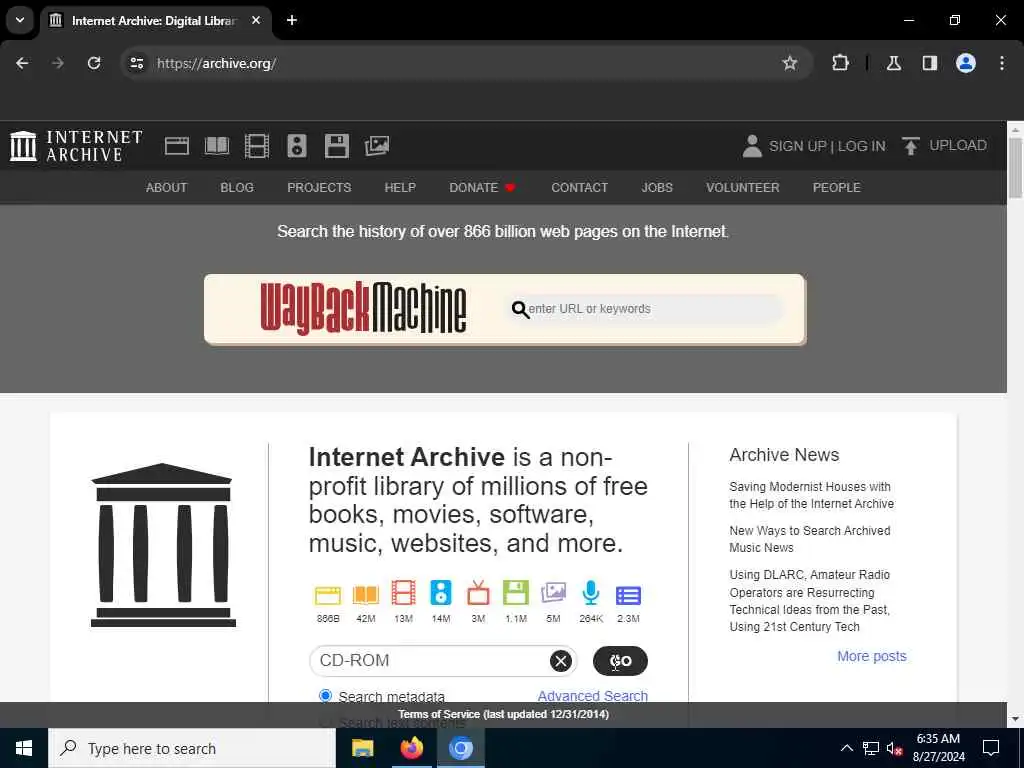Open the yellow web pages icon labeled 866B
The width and height of the screenshot is (1024, 768).
click(328, 595)
